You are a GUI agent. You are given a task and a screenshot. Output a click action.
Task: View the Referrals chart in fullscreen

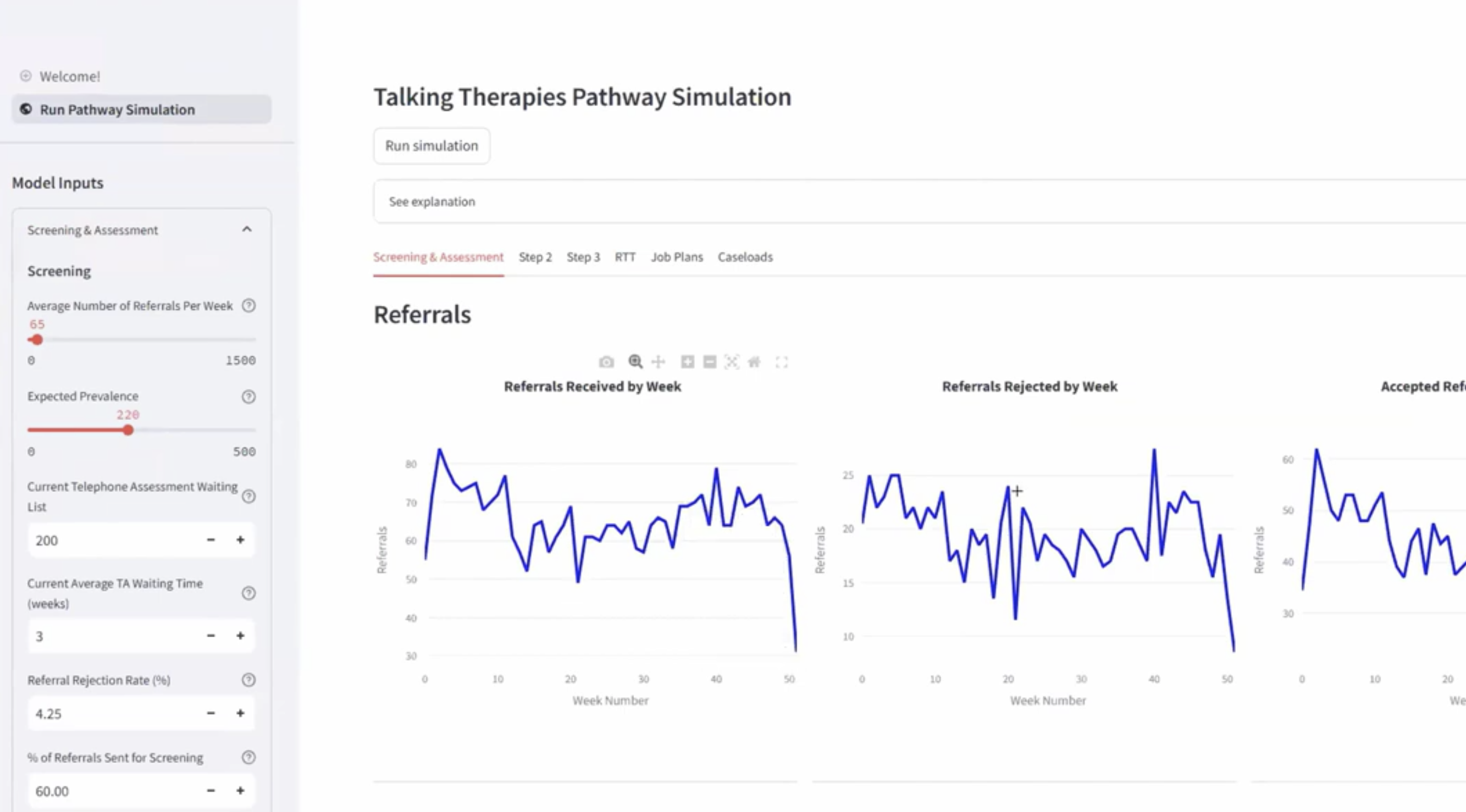(x=782, y=362)
